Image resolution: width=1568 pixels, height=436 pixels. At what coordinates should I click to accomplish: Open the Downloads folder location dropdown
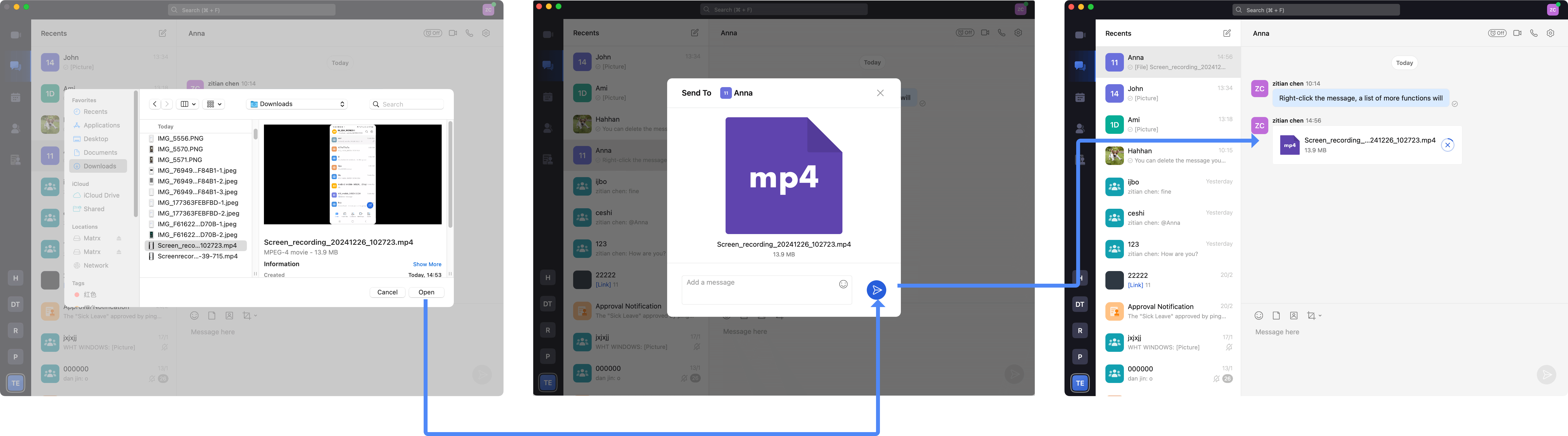298,104
